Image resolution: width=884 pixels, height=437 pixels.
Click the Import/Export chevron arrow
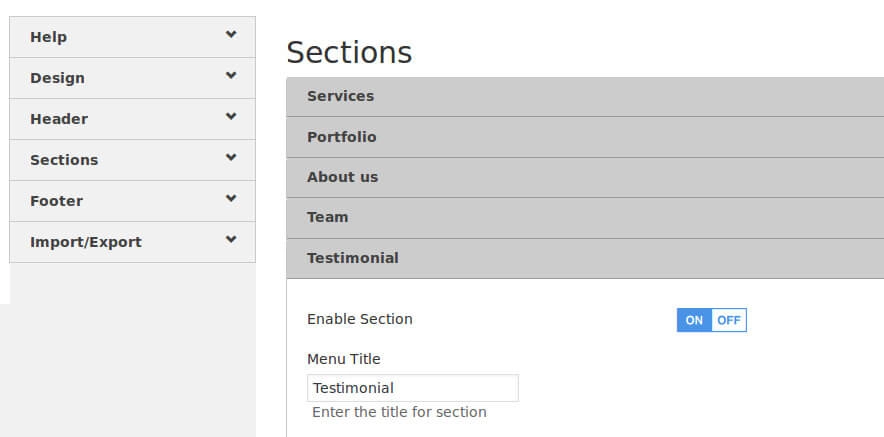click(x=231, y=240)
